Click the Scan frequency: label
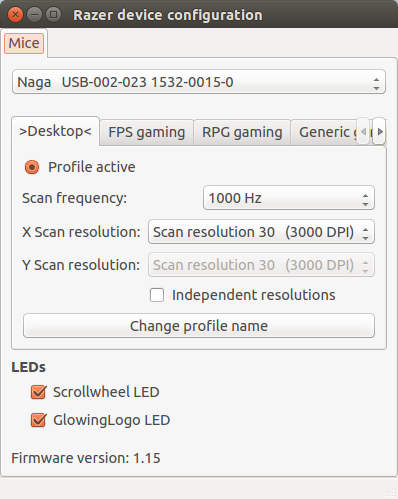Viewport: 398px width, 499px height. pos(74,198)
